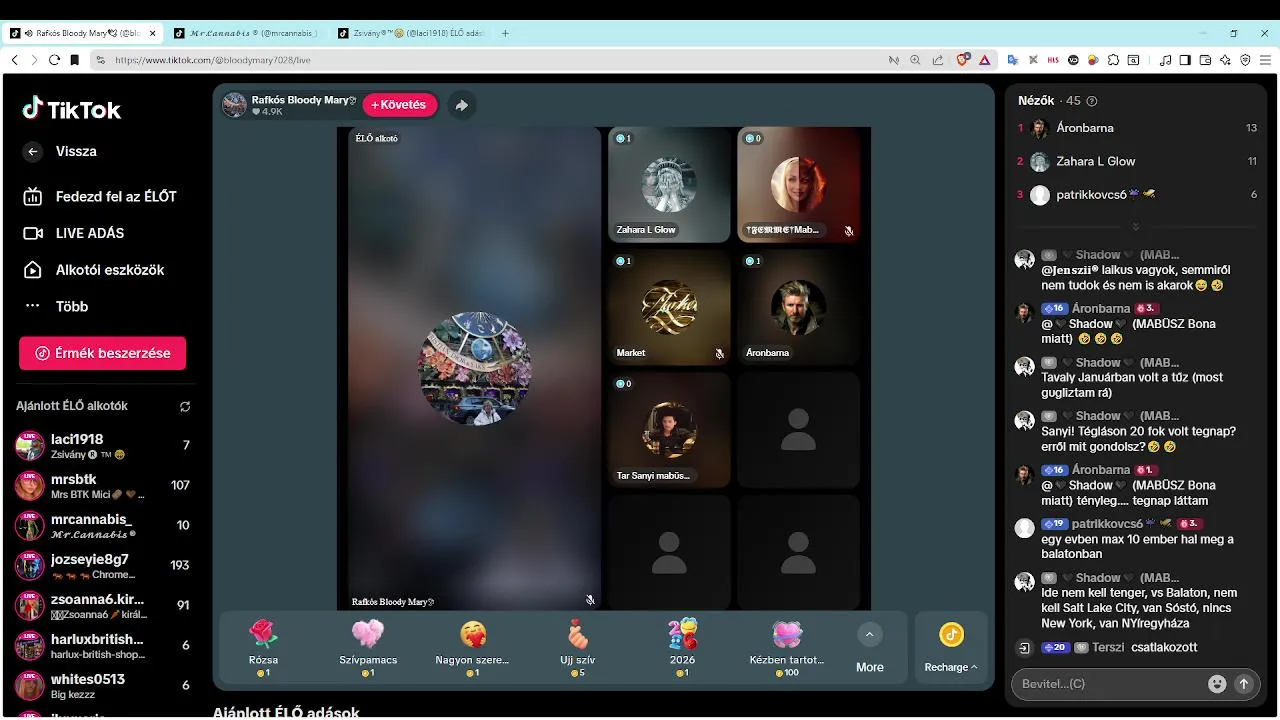Select Zahara L Glow guest tile

pyautogui.click(x=669, y=184)
